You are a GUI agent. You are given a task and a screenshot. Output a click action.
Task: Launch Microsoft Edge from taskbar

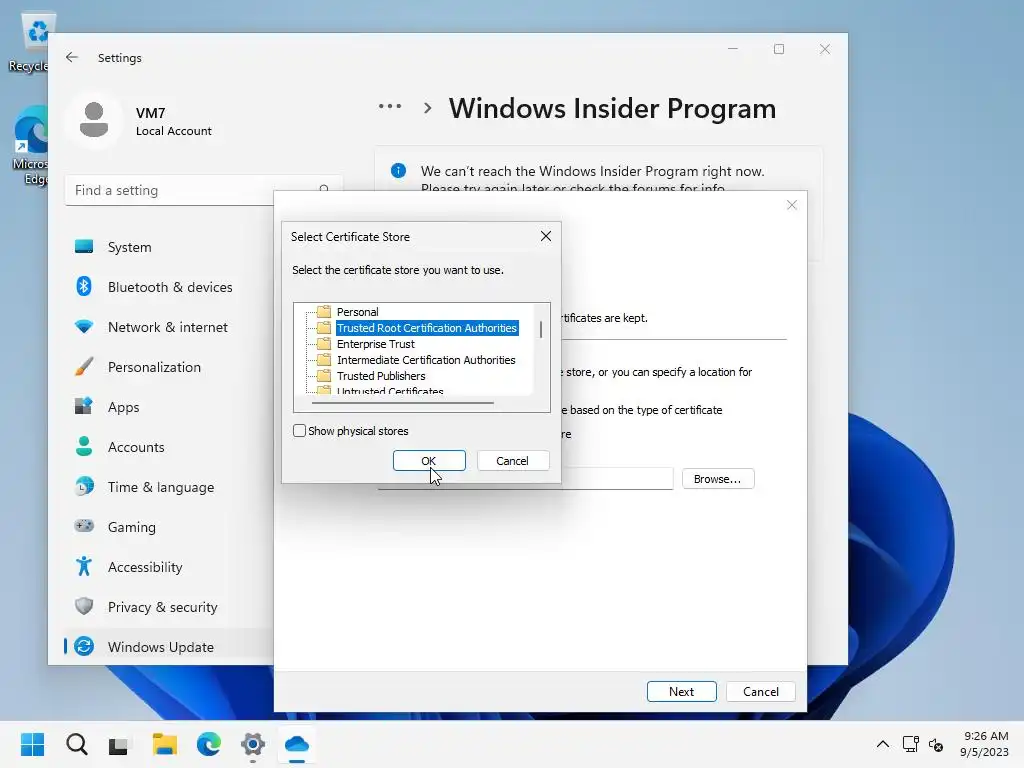pyautogui.click(x=208, y=744)
